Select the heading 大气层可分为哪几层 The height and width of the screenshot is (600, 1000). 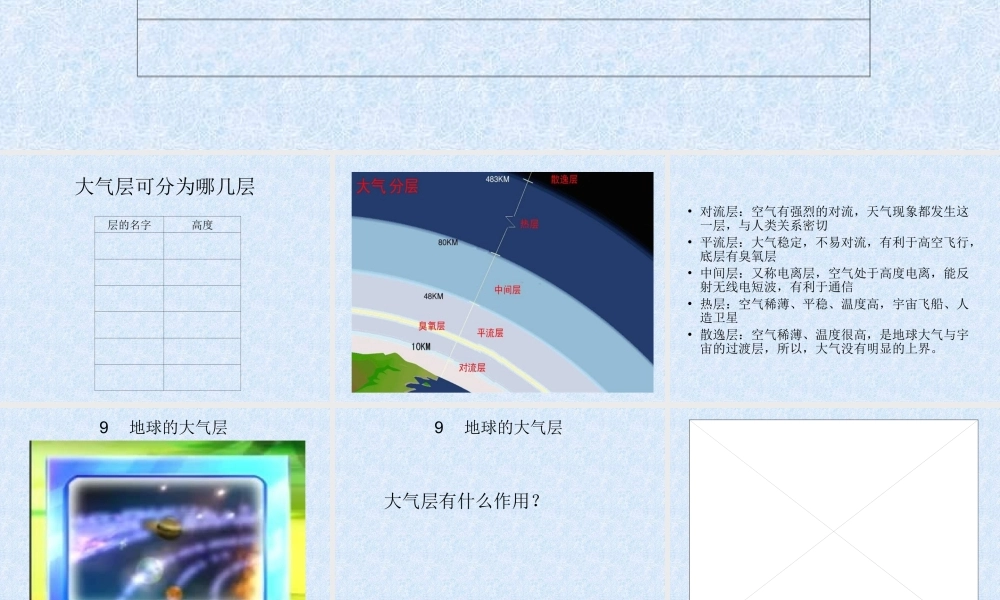(163, 186)
